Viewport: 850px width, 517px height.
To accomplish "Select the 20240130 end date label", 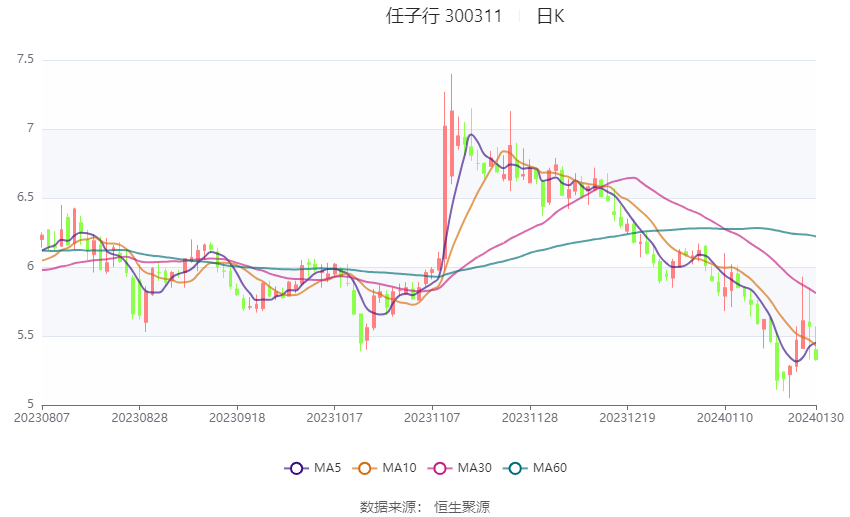I will pos(816,416).
